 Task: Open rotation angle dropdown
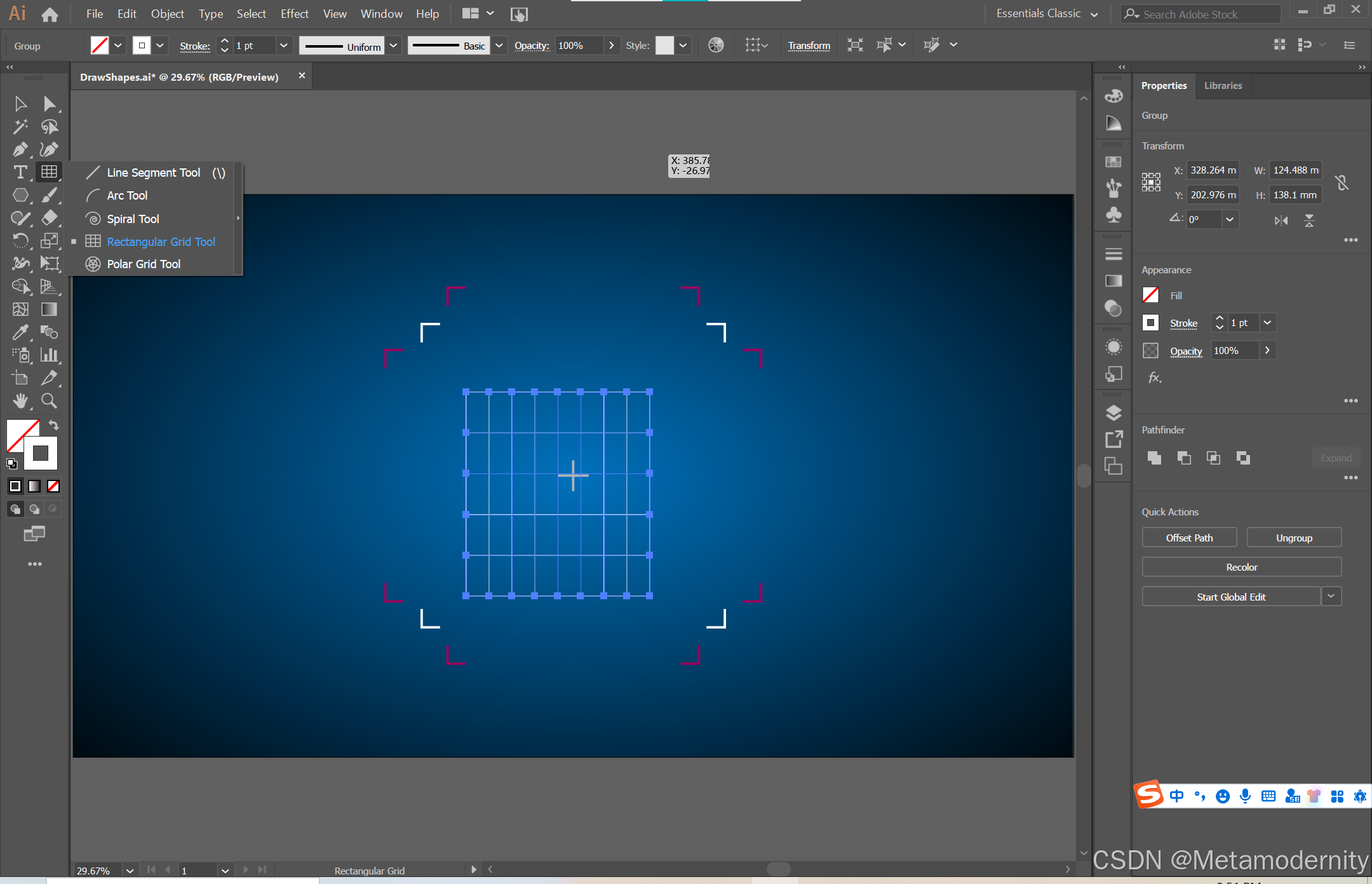click(x=1230, y=220)
